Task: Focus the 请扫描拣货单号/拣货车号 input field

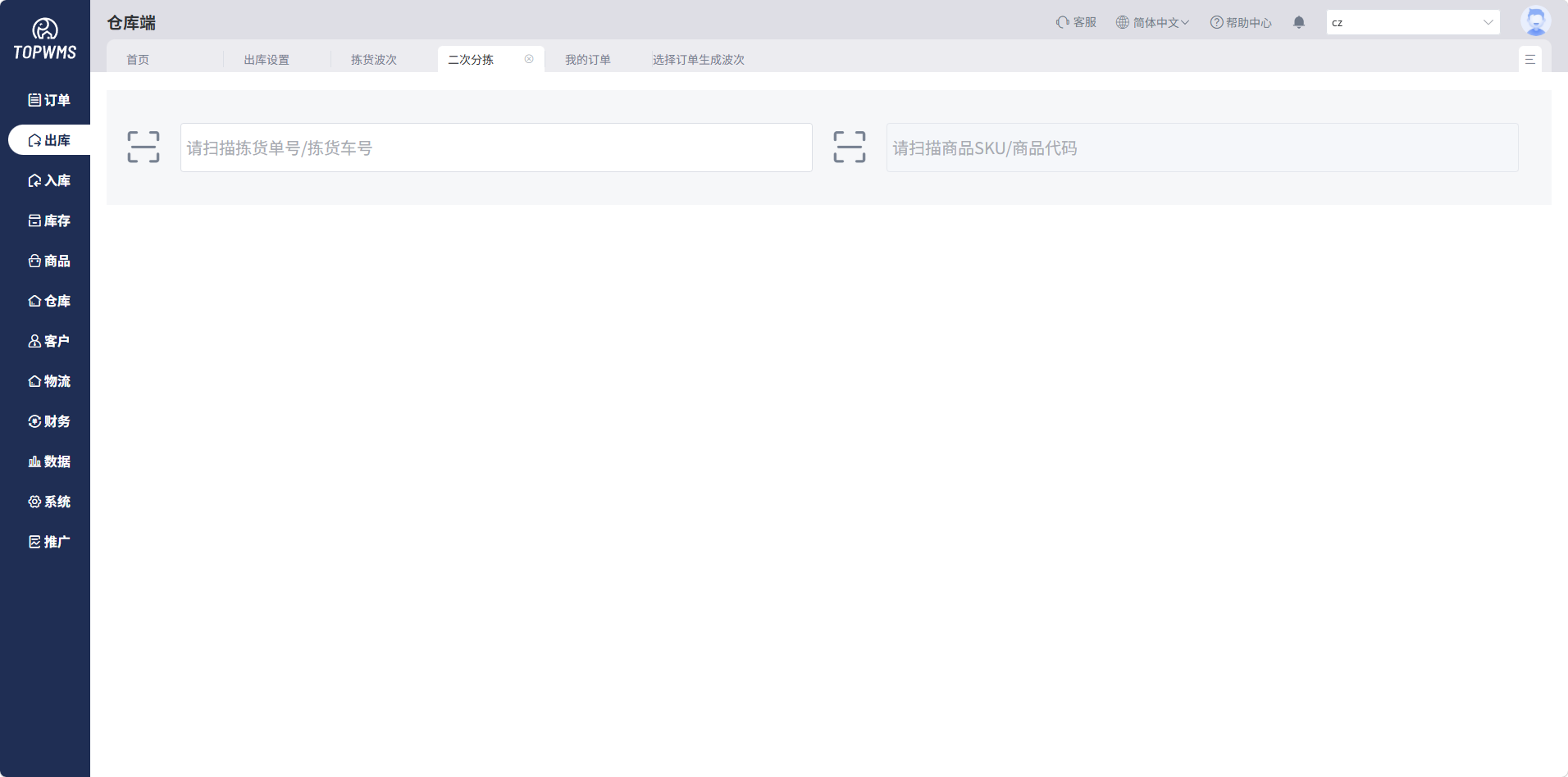Action: coord(496,148)
